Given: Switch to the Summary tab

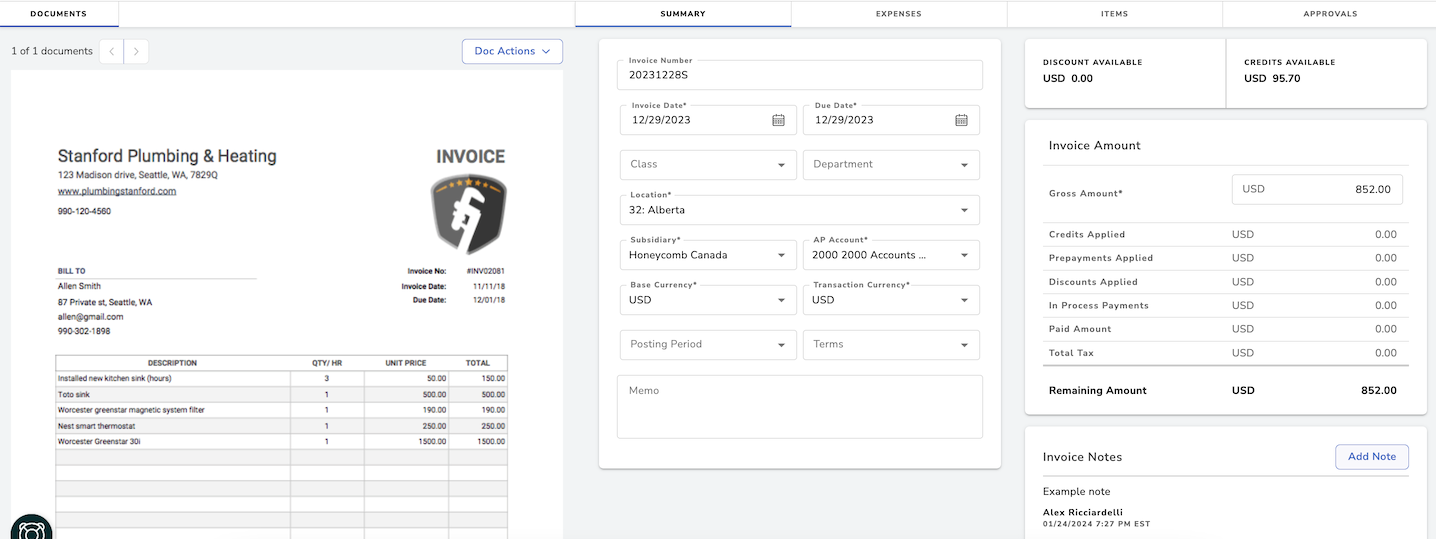Looking at the screenshot, I should (x=683, y=14).
